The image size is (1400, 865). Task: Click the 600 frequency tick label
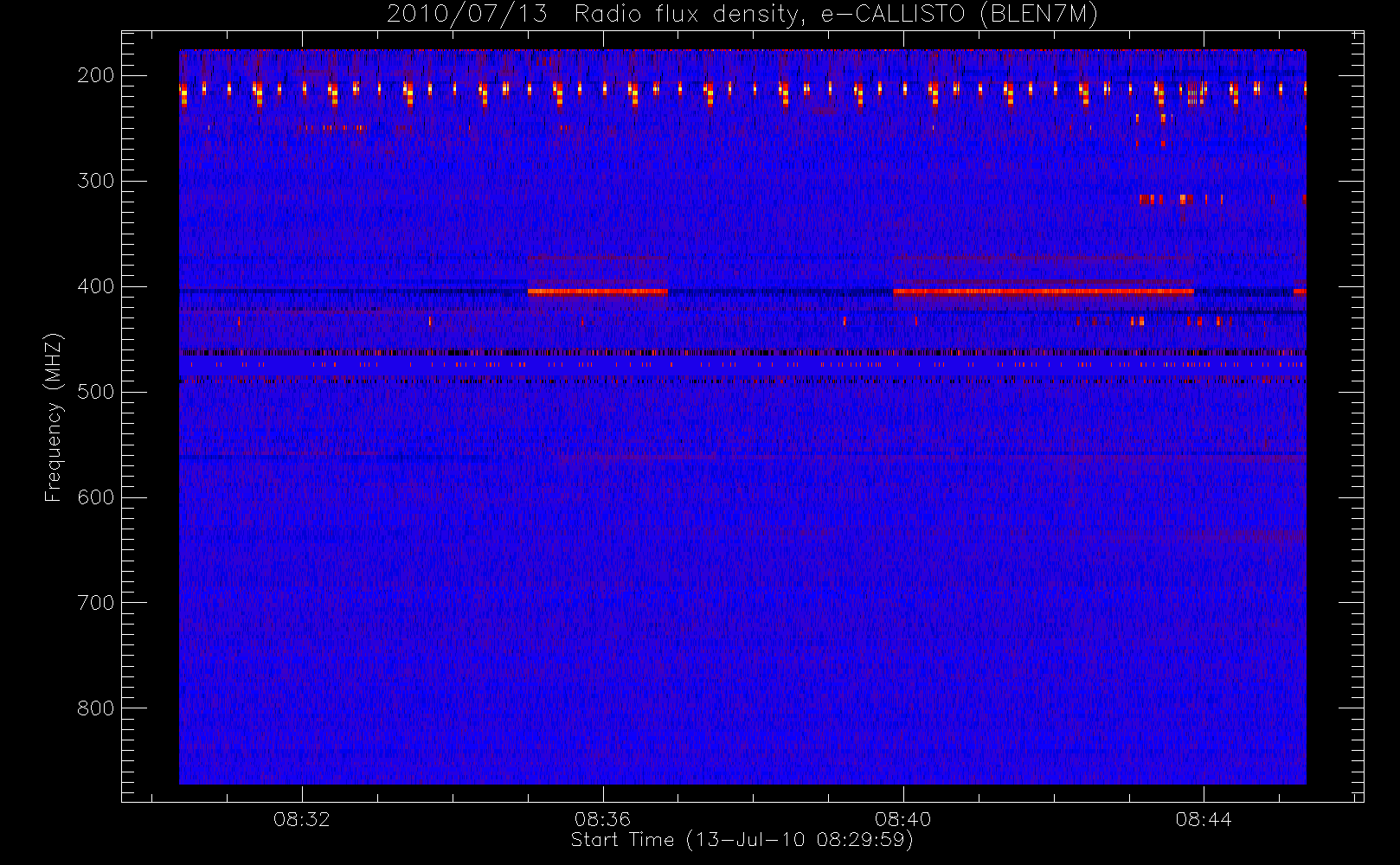coord(96,497)
